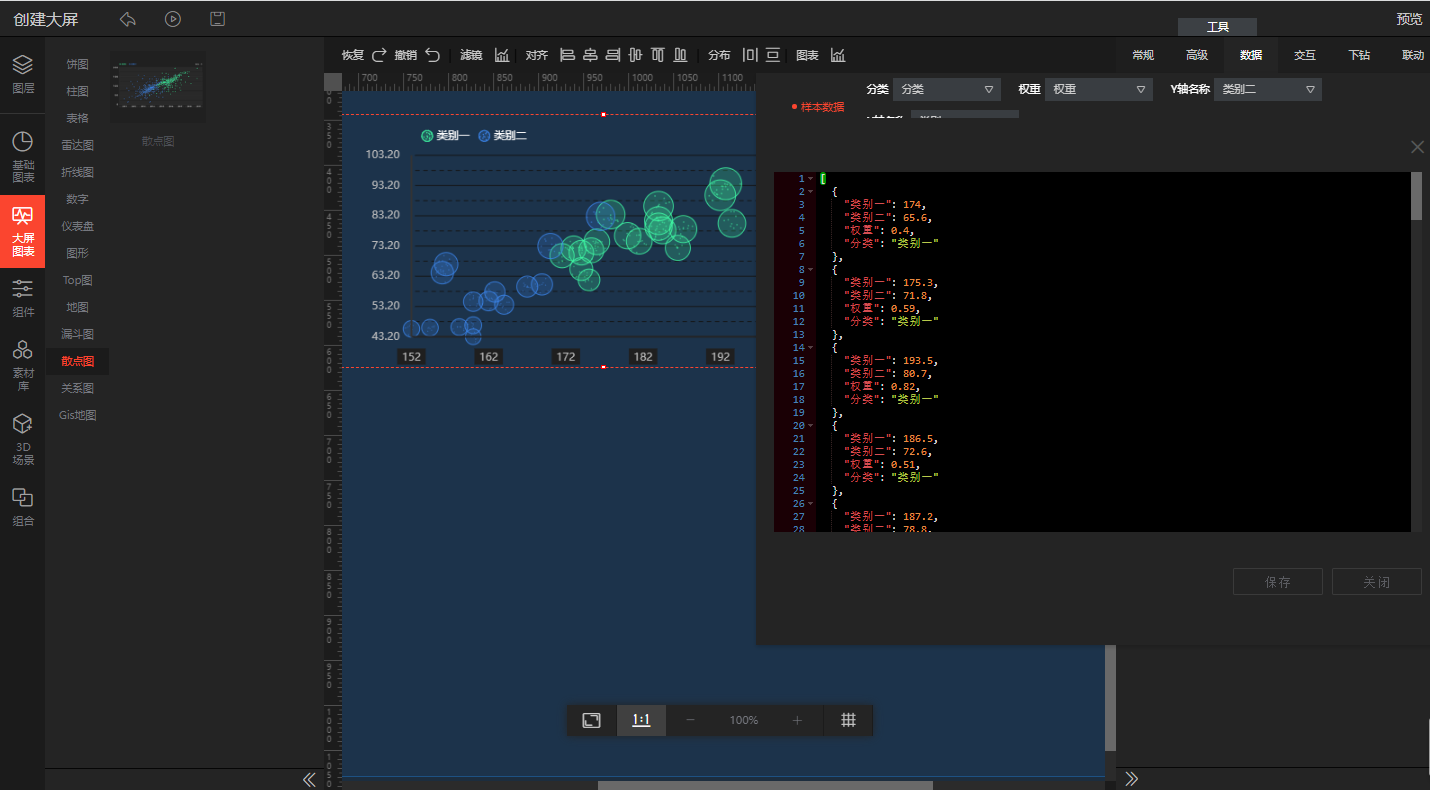
Task: Click the align top icon
Action: 658,55
